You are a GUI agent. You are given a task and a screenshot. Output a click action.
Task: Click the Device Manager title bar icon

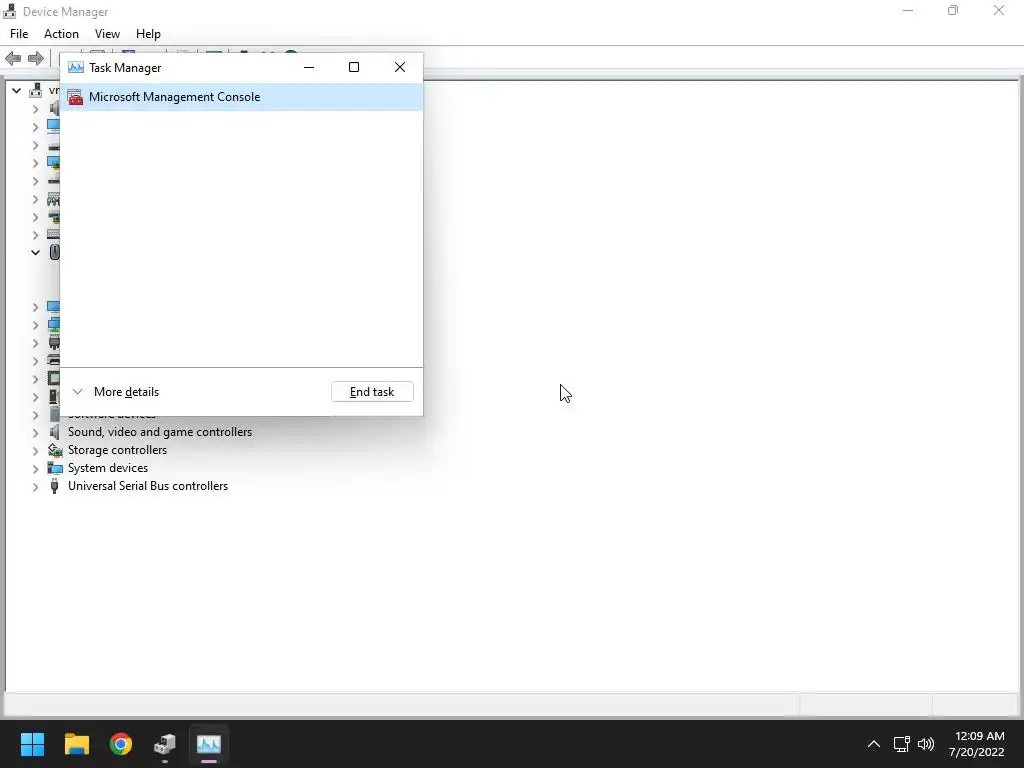[9, 11]
